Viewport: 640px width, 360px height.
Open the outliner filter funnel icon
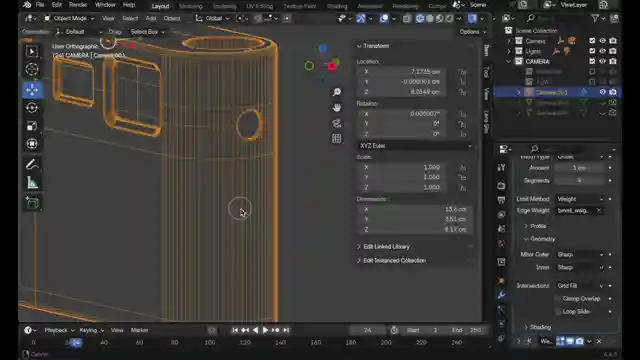tap(596, 18)
